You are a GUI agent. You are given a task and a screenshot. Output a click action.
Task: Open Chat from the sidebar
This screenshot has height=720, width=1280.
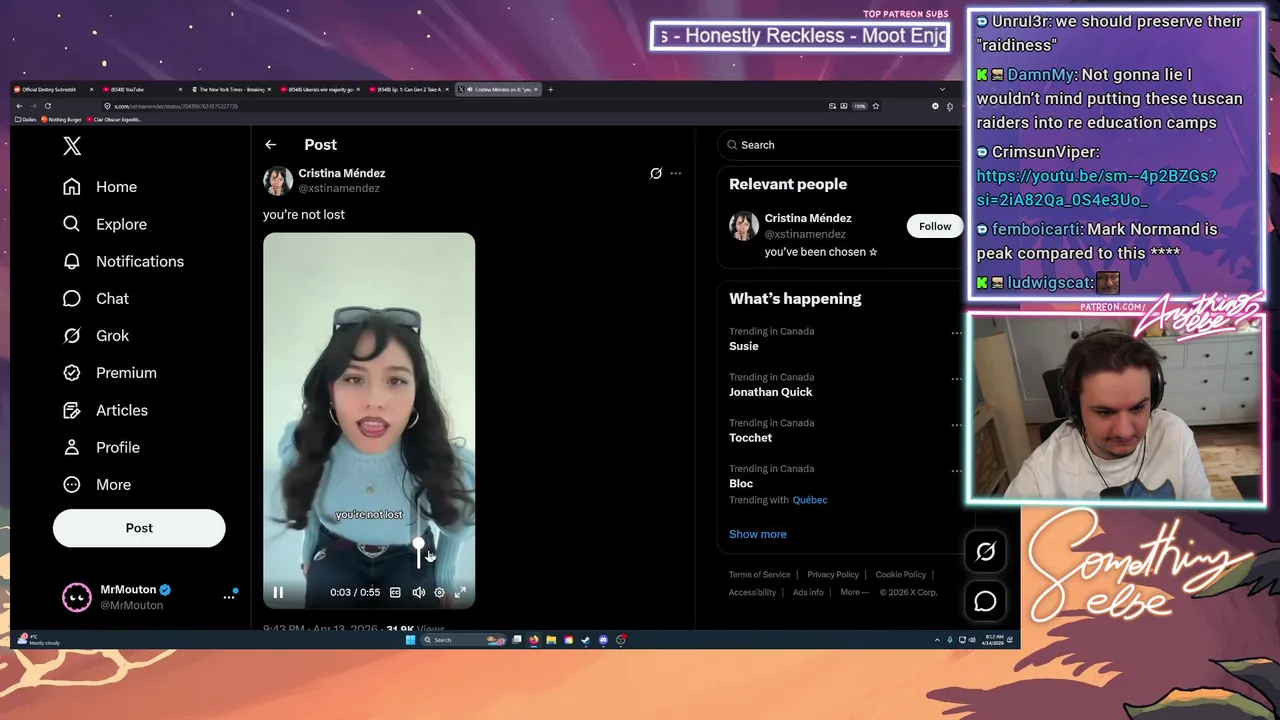96,298
